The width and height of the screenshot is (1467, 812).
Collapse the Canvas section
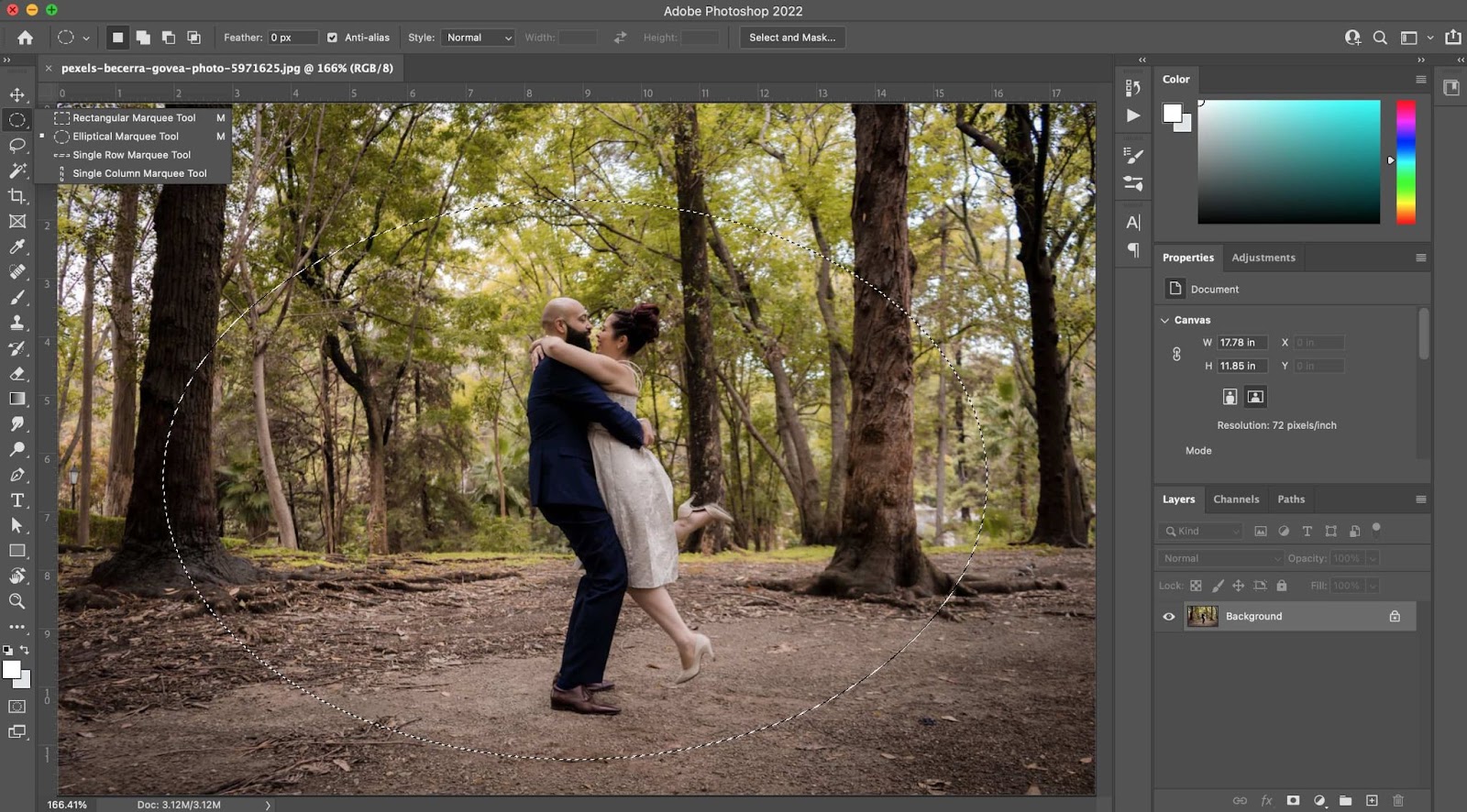tap(1165, 320)
